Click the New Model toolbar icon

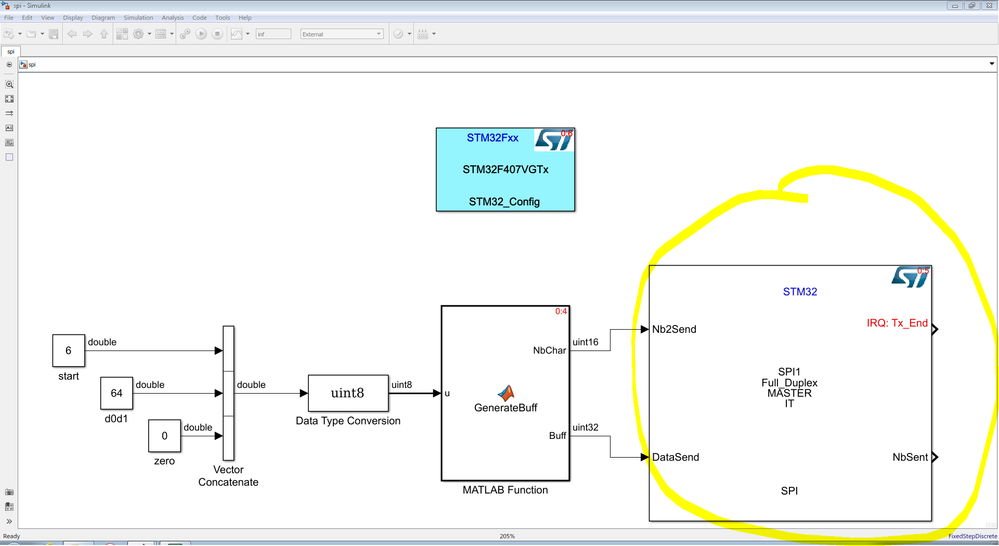[9, 34]
